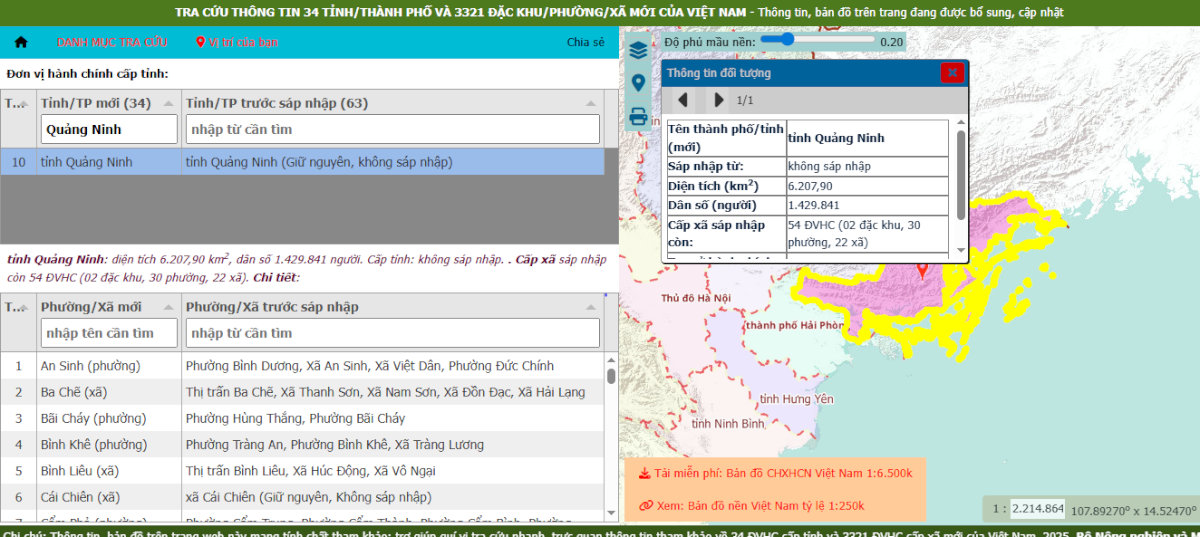The image size is (1200, 537).
Task: Click Vị trí của bạn in the top bar
Action: 237,42
